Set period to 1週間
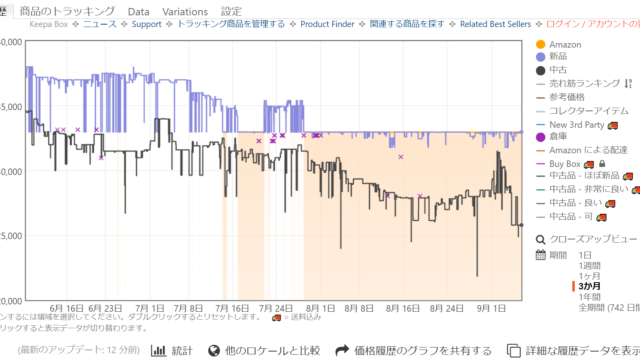The width and height of the screenshot is (640, 360). 589,266
